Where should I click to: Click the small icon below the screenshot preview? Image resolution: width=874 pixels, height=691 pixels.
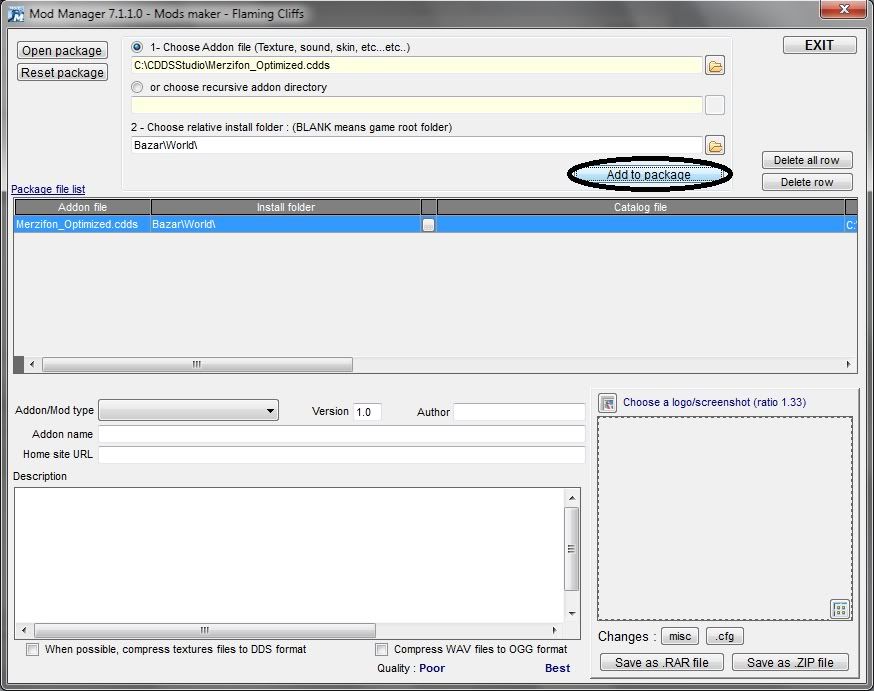pos(840,609)
